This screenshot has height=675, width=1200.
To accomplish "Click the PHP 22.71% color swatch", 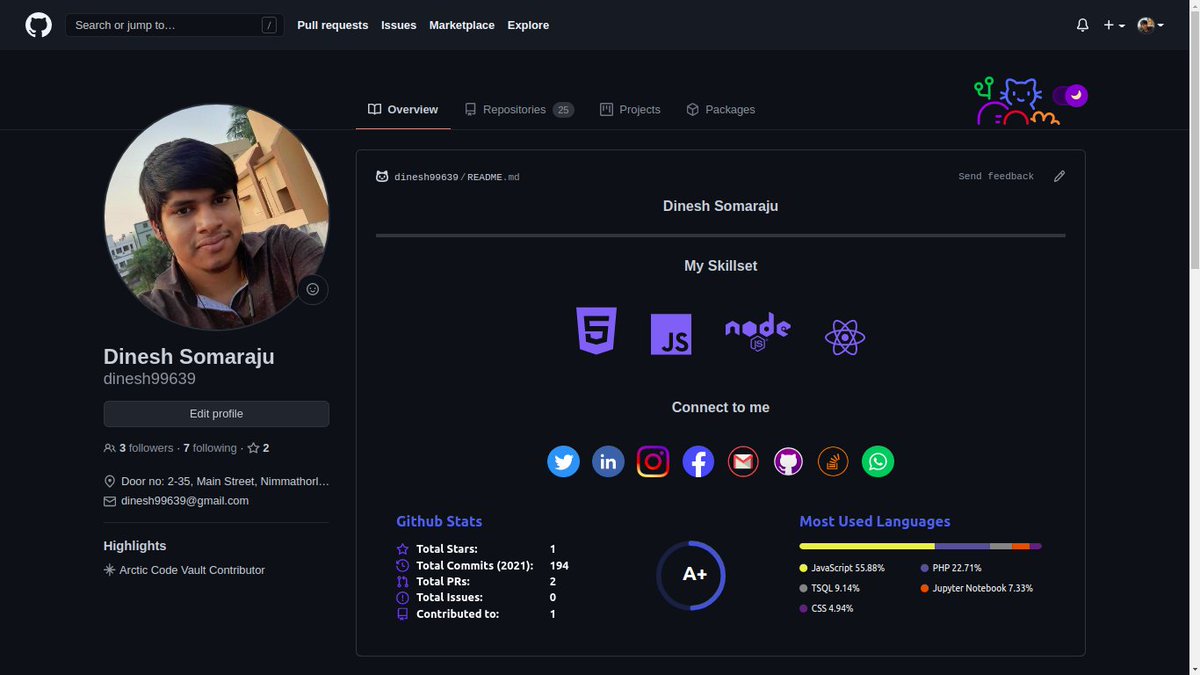I will click(925, 567).
